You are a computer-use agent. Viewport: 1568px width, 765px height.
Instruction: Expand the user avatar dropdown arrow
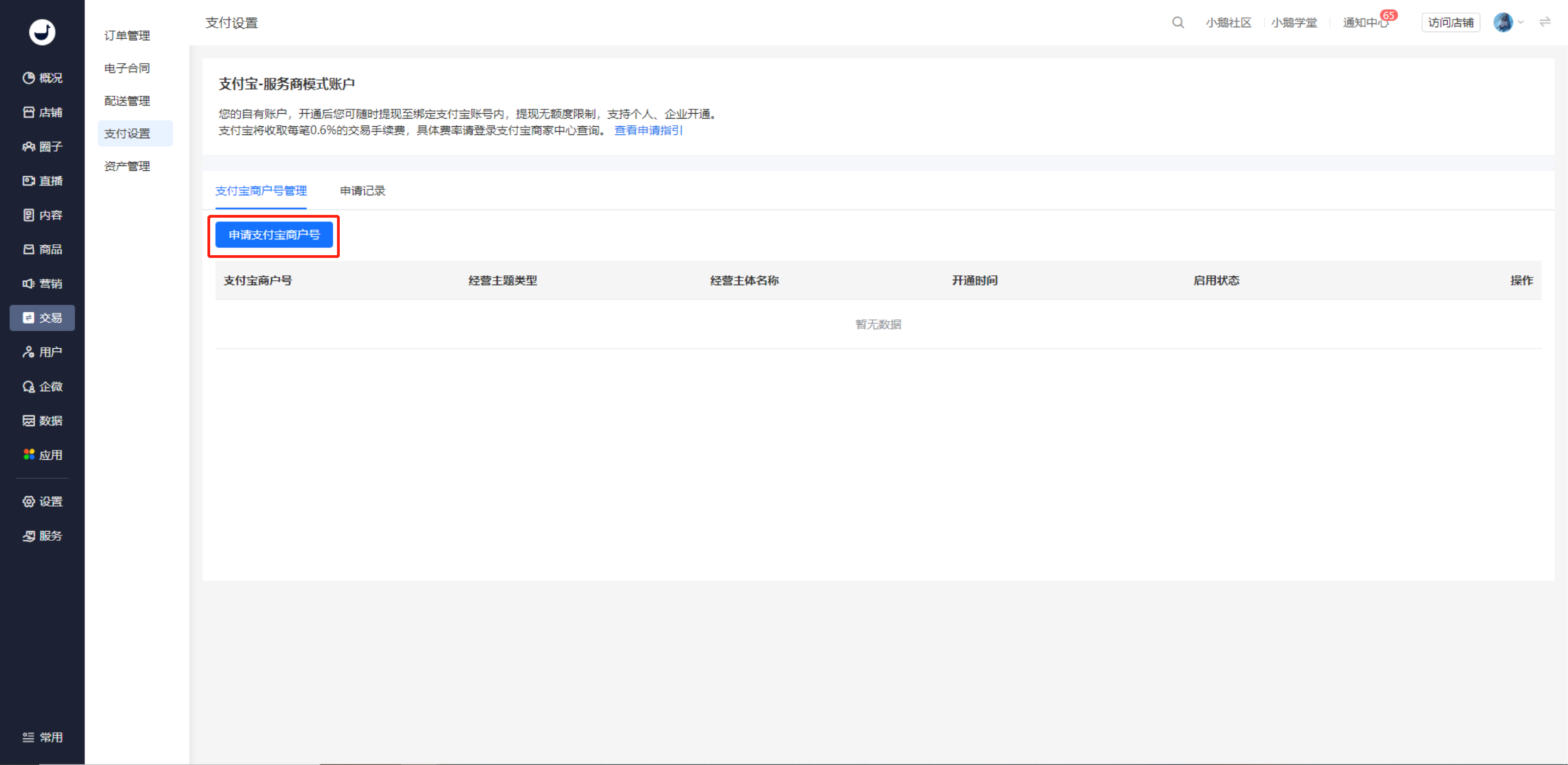tap(1521, 22)
